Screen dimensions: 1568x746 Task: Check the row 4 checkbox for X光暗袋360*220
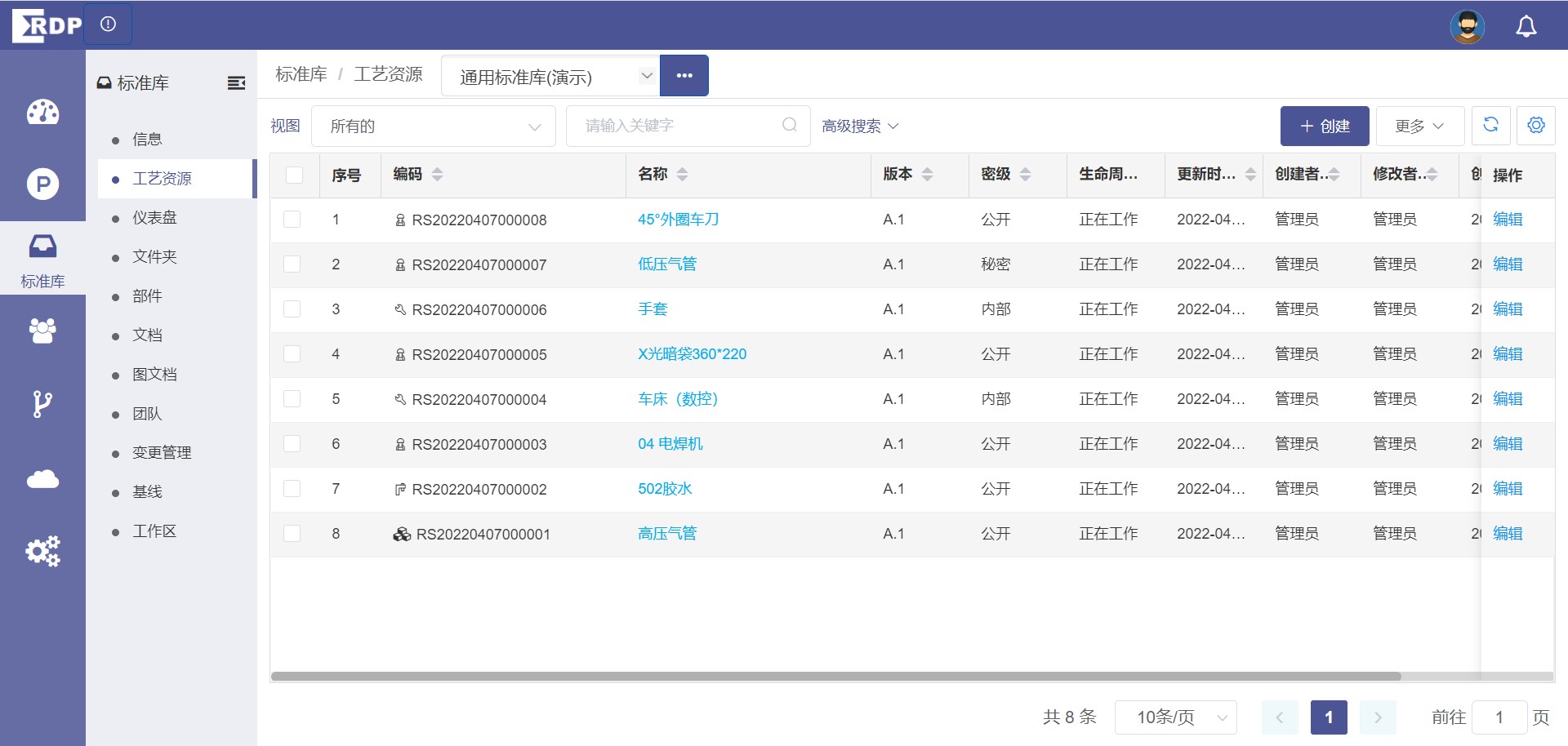tap(292, 354)
